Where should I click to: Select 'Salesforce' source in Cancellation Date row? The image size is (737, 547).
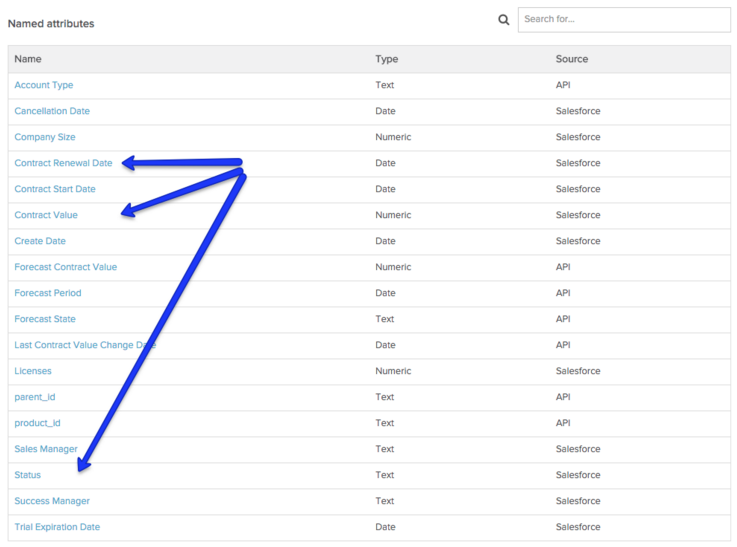578,111
